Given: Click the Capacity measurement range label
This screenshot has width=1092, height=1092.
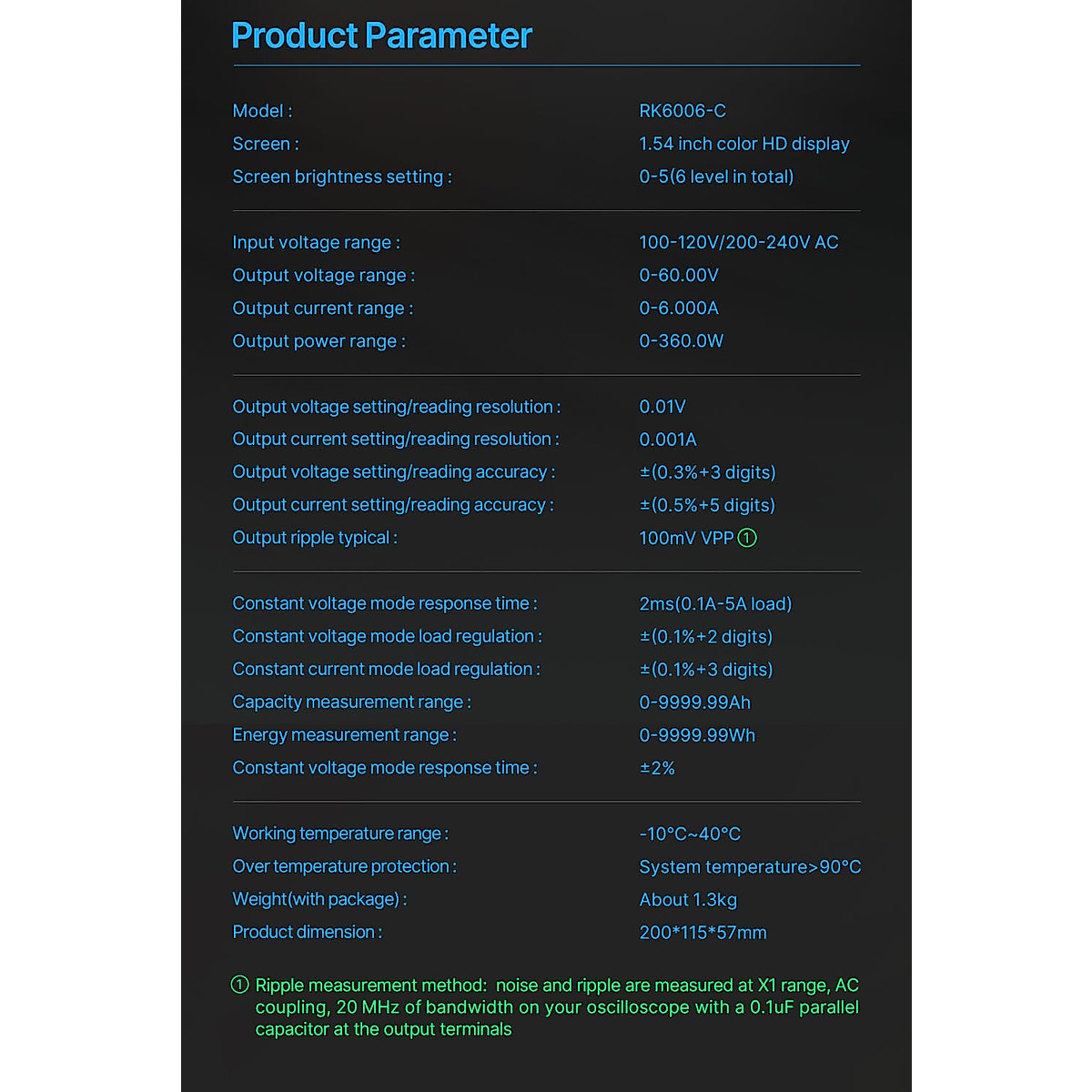Looking at the screenshot, I should pyautogui.click(x=351, y=702).
